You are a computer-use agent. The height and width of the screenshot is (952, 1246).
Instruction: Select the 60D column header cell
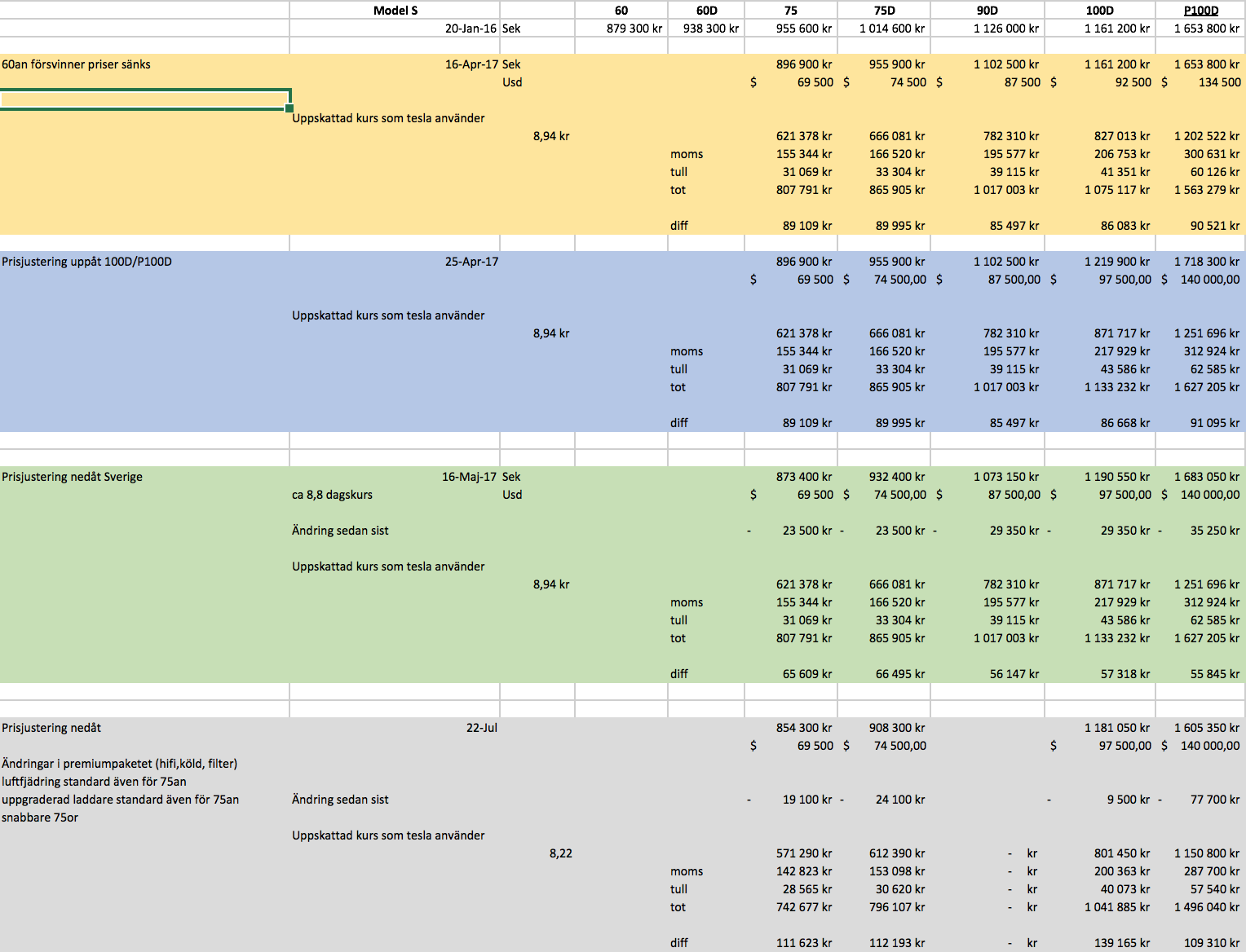706,11
